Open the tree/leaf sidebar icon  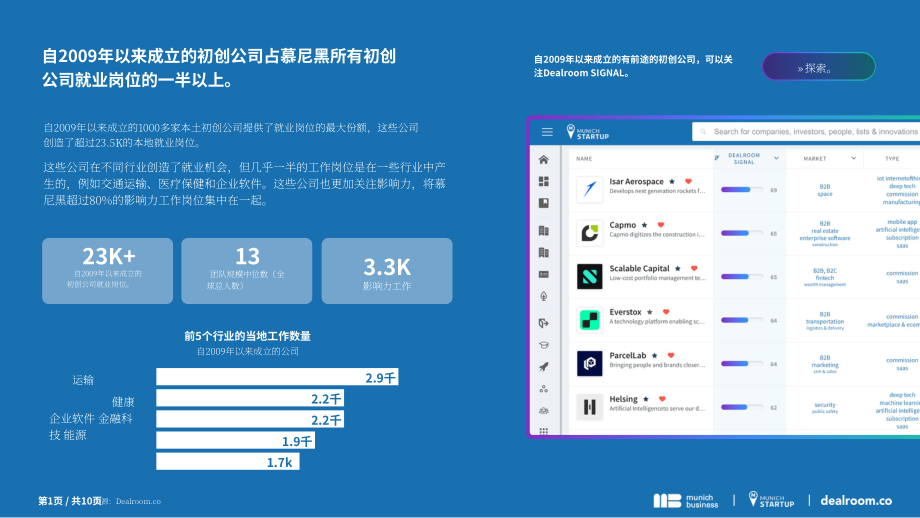click(544, 296)
